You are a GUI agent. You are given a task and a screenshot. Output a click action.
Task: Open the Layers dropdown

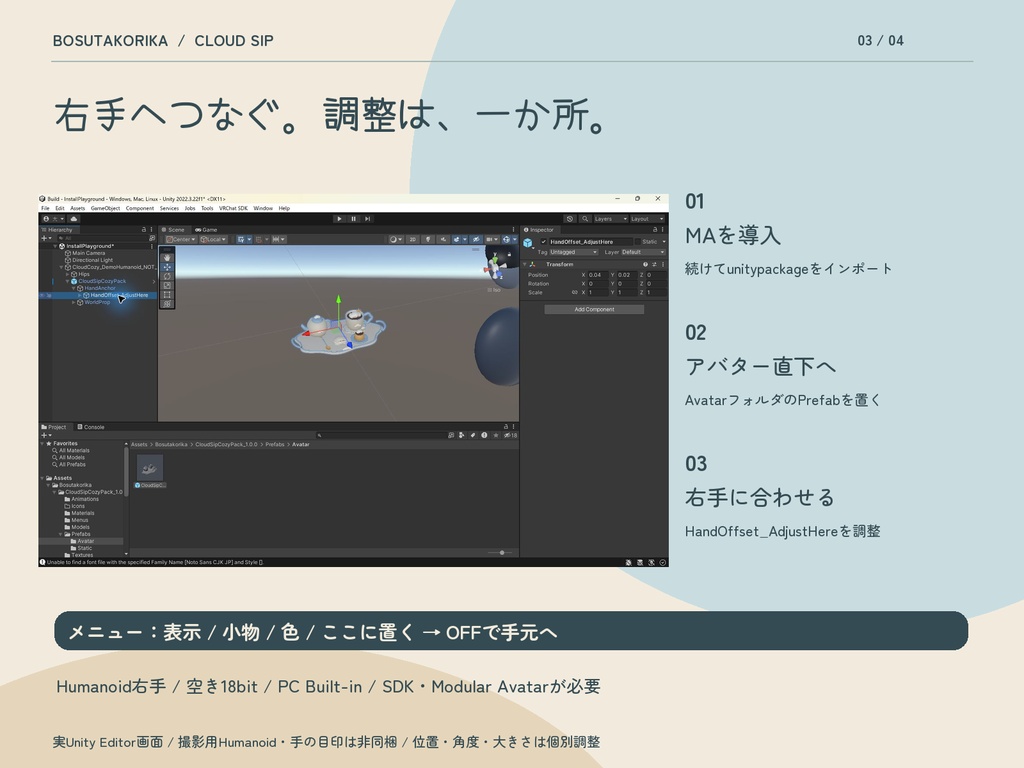pyautogui.click(x=610, y=219)
